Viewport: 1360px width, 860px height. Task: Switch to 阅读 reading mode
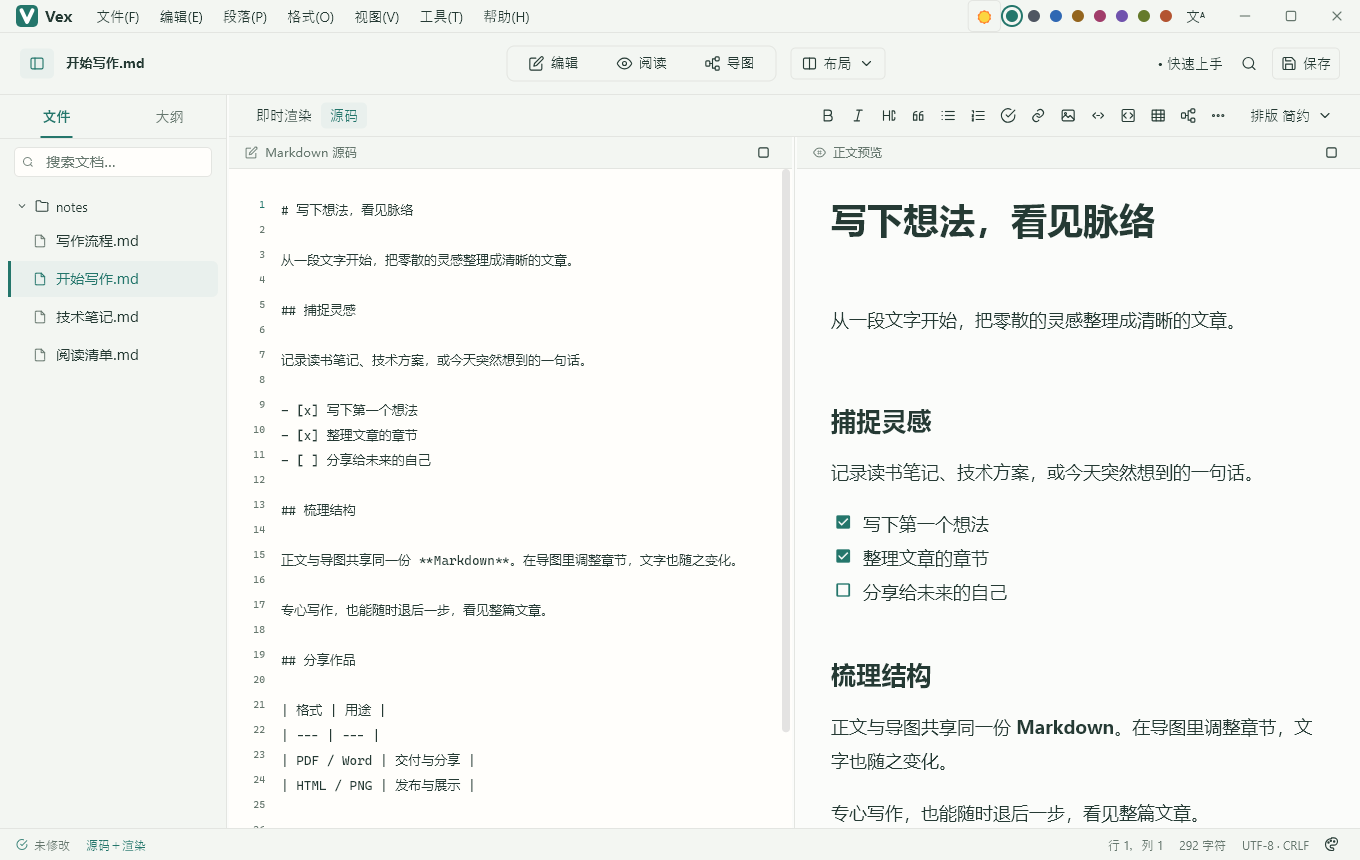tap(642, 63)
